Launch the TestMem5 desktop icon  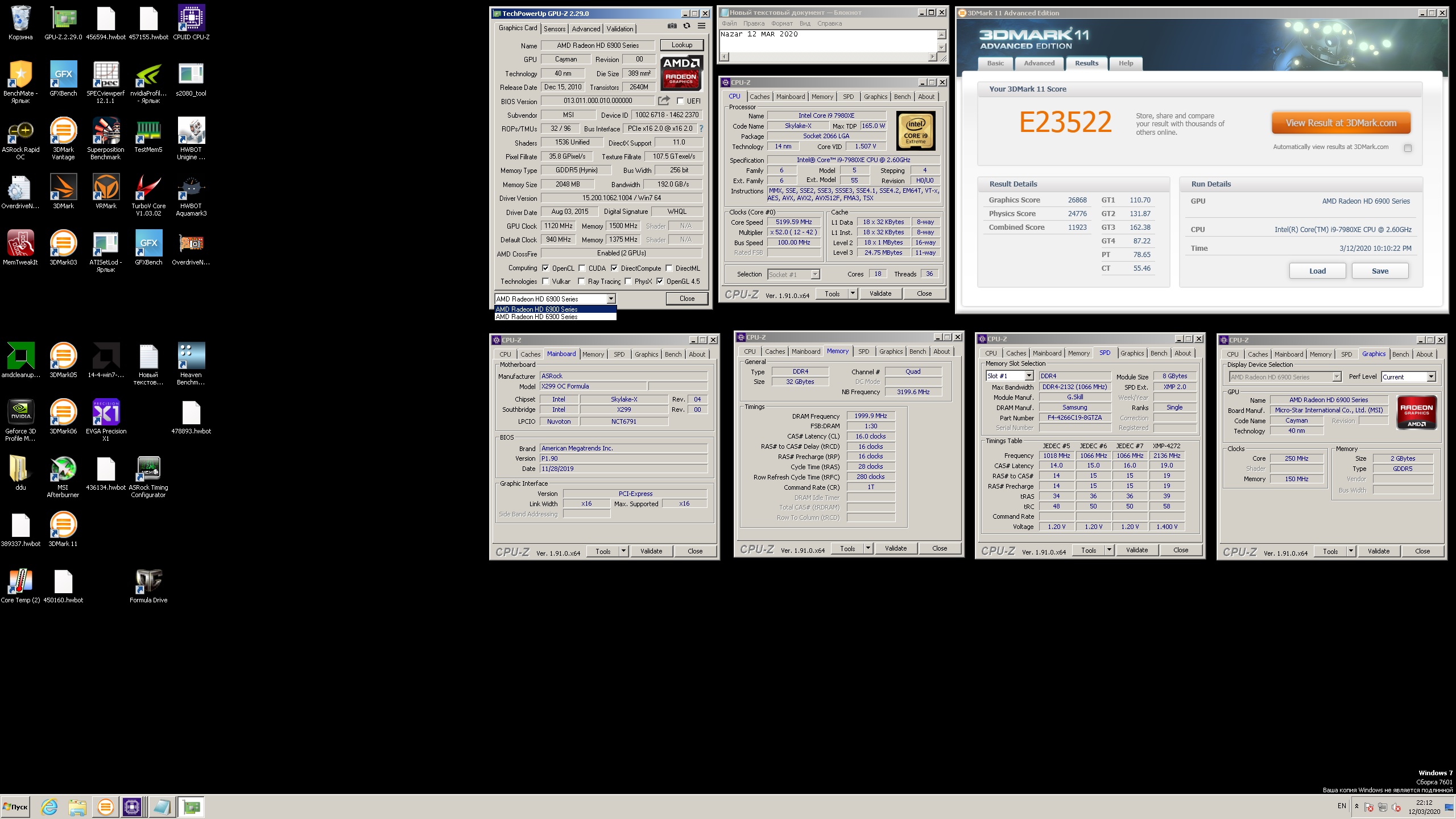pyautogui.click(x=148, y=135)
